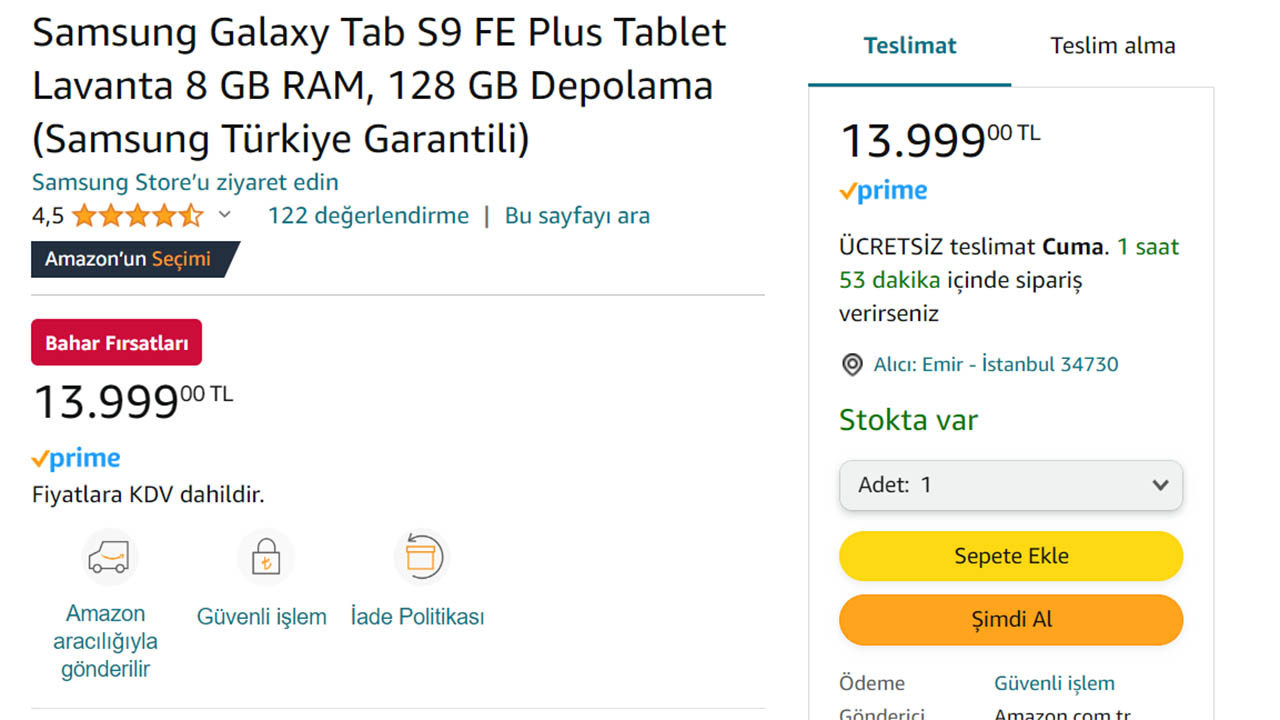Select the Teslimat tab
The height and width of the screenshot is (720, 1280).
tap(909, 45)
